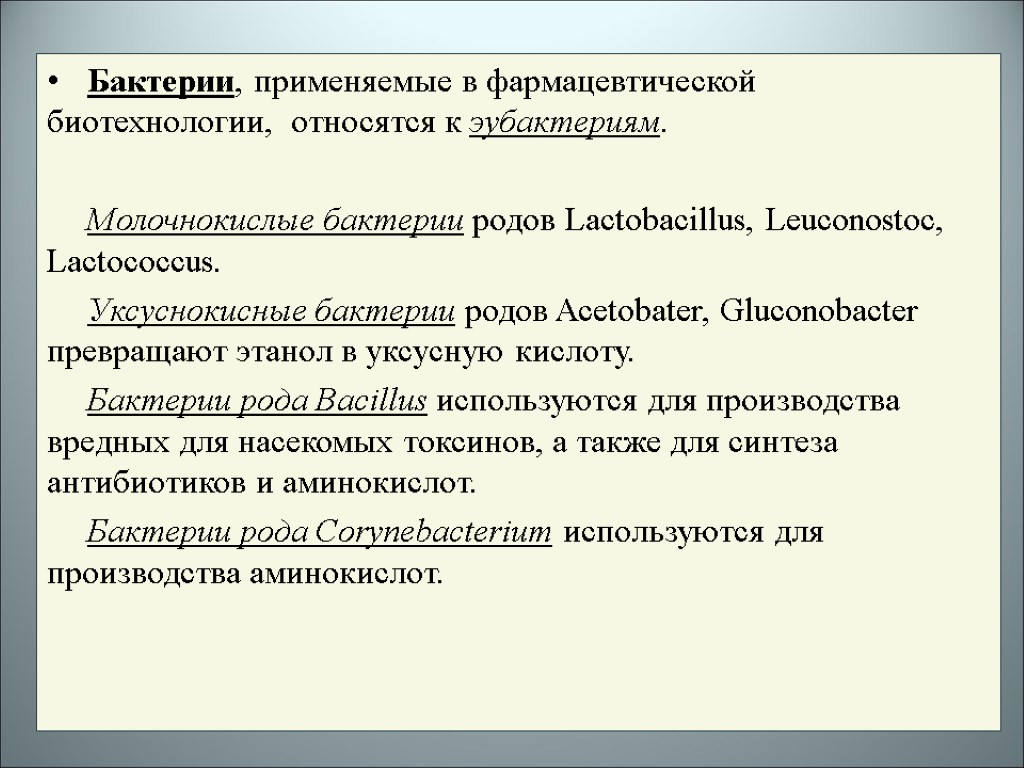1024x768 pixels.
Task: Click the bold underlined word "Бактерии"
Action: click(161, 82)
